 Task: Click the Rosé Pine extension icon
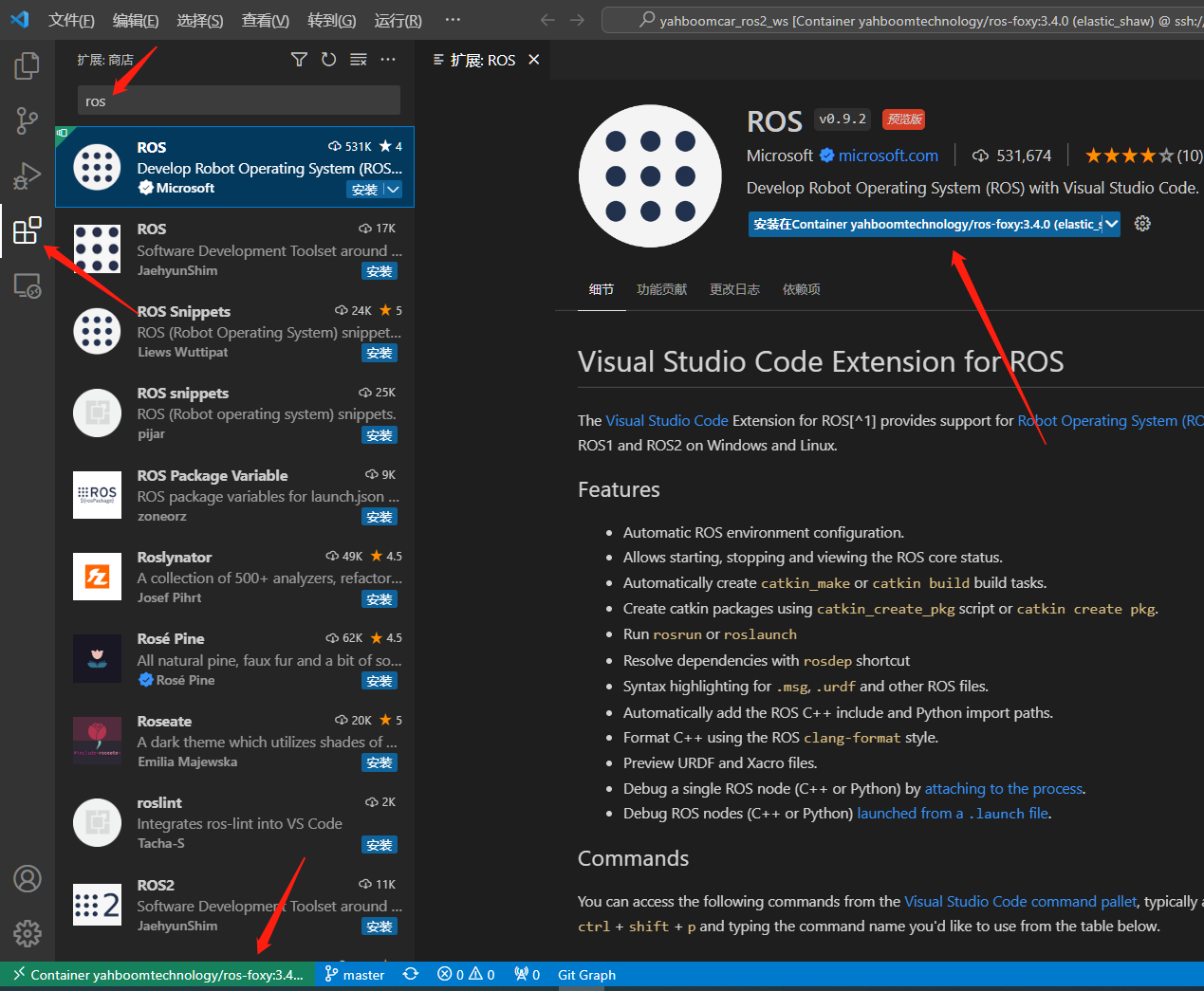tap(97, 658)
